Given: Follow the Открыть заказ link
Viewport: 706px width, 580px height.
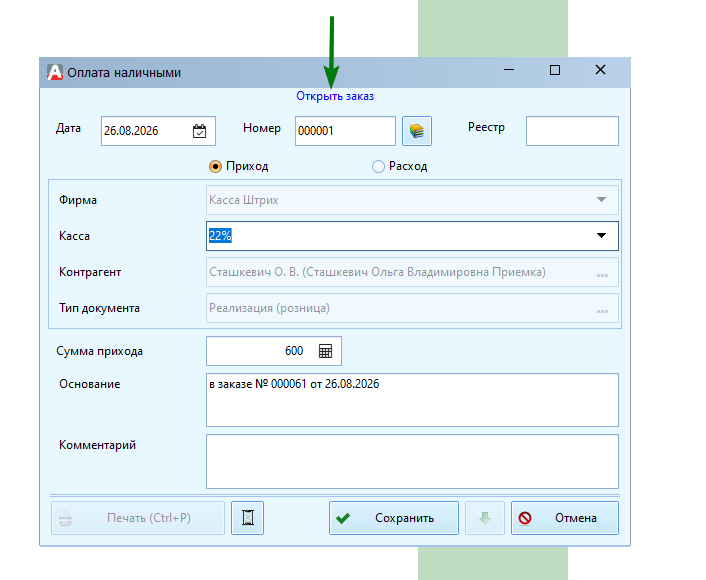Looking at the screenshot, I should tap(335, 96).
